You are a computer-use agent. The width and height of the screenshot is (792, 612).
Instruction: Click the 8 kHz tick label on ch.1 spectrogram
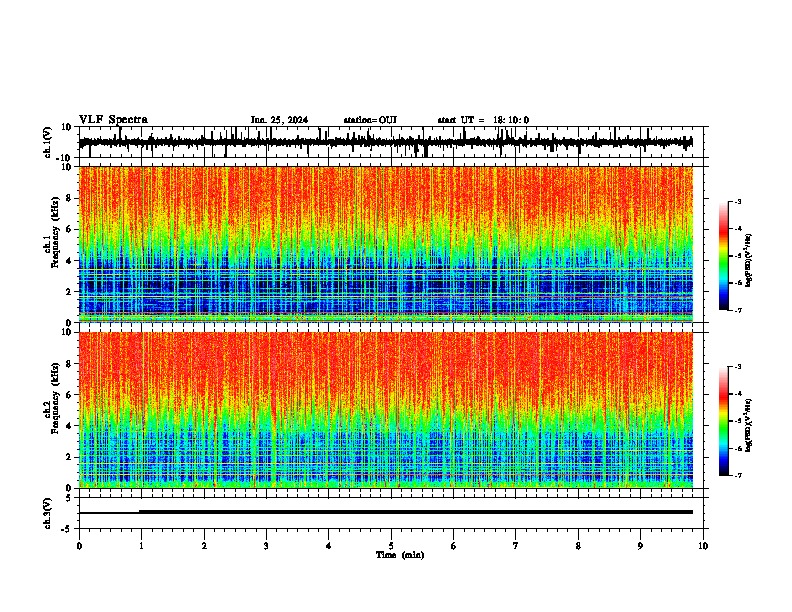[69, 198]
